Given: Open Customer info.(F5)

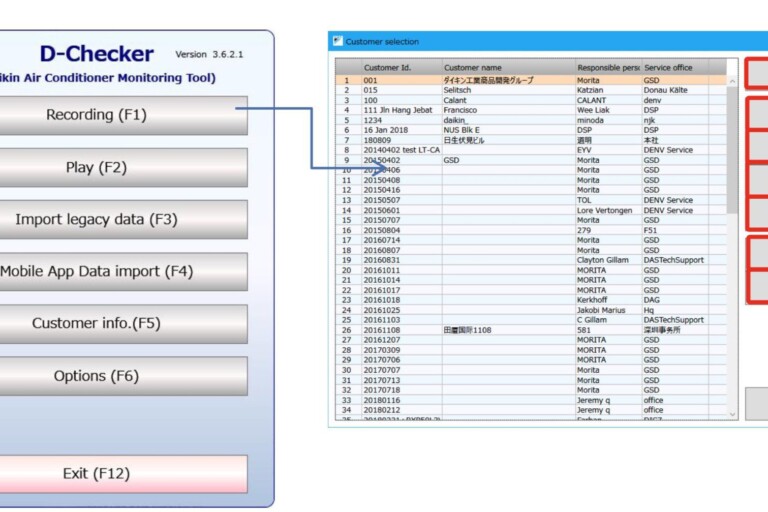Looking at the screenshot, I should click(122, 324).
